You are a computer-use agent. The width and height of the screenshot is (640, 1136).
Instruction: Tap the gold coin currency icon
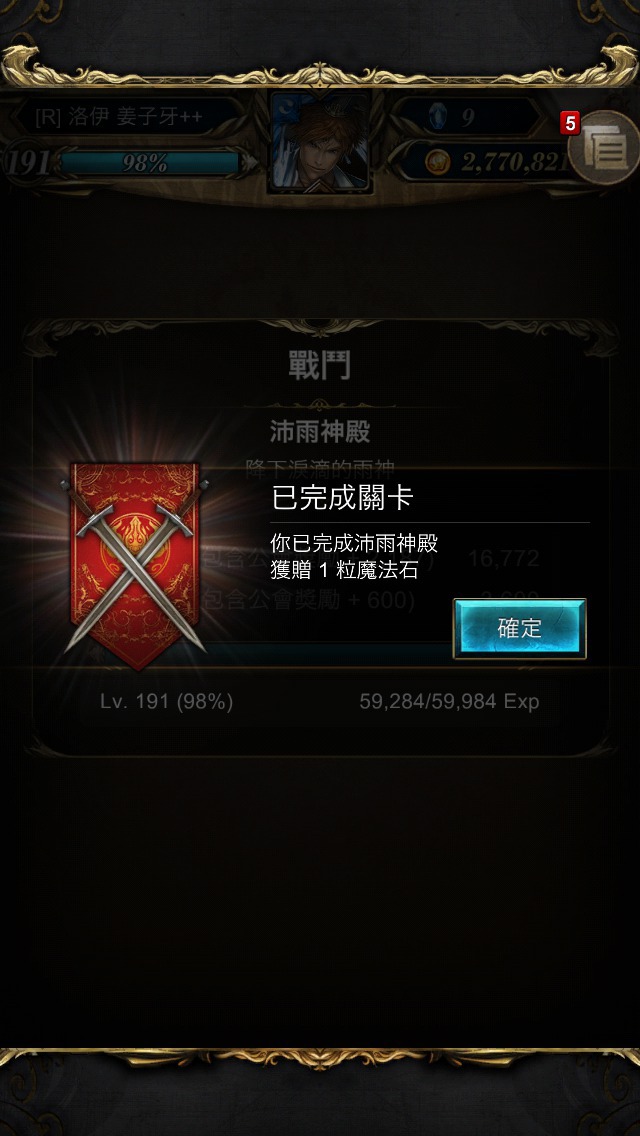pos(437,162)
